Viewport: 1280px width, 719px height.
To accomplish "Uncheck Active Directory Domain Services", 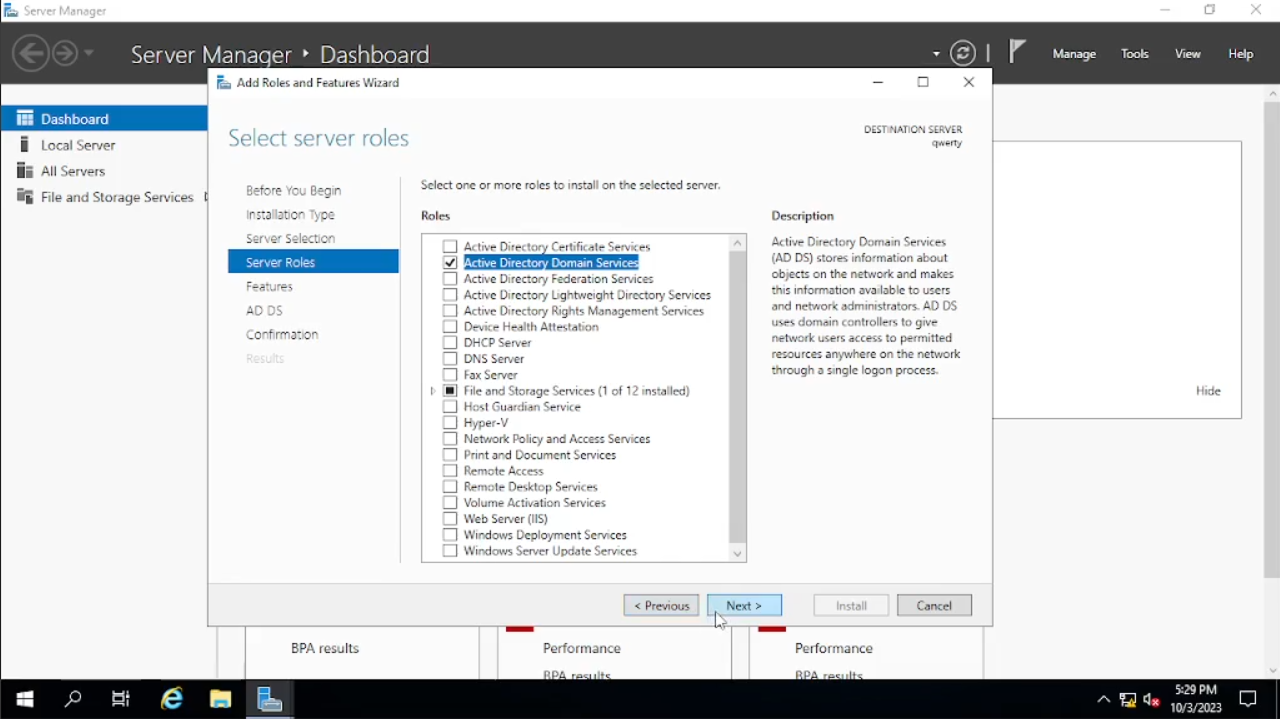I will pyautogui.click(x=450, y=263).
